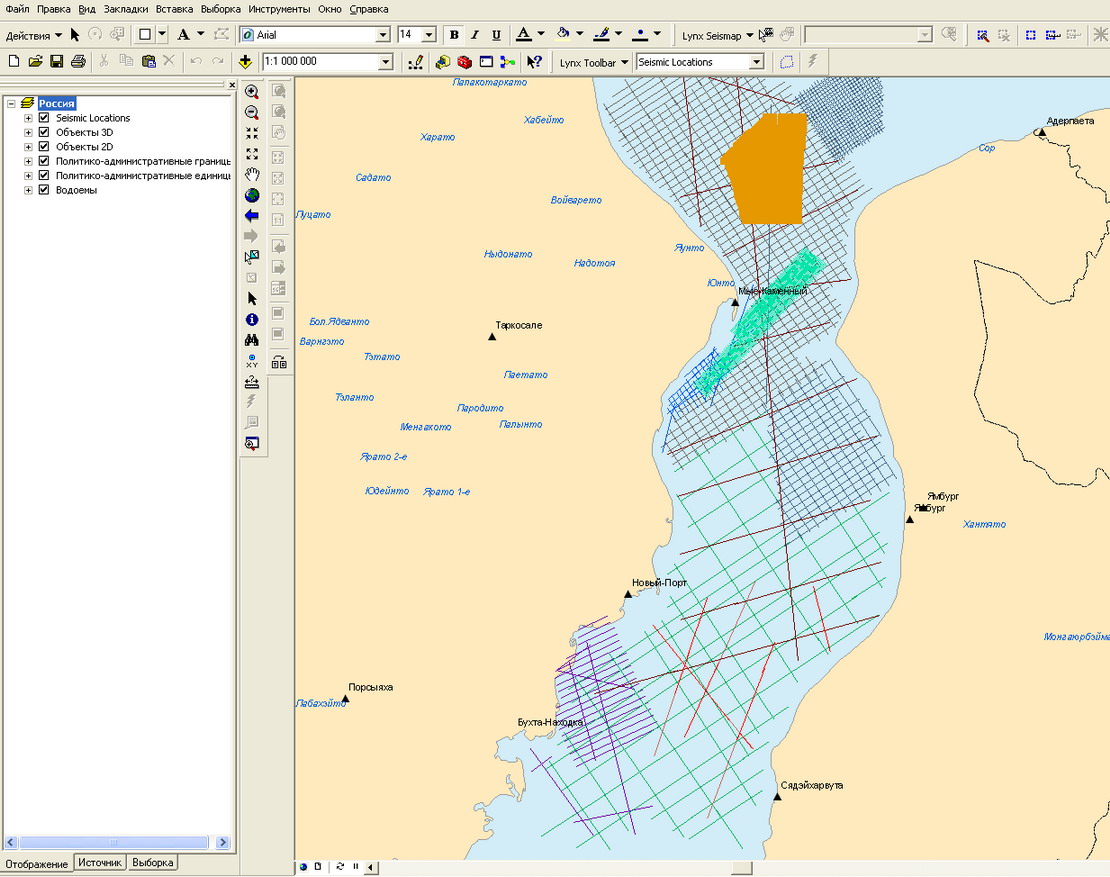1110x877 pixels.
Task: Open the Инструменты menu
Action: [279, 9]
